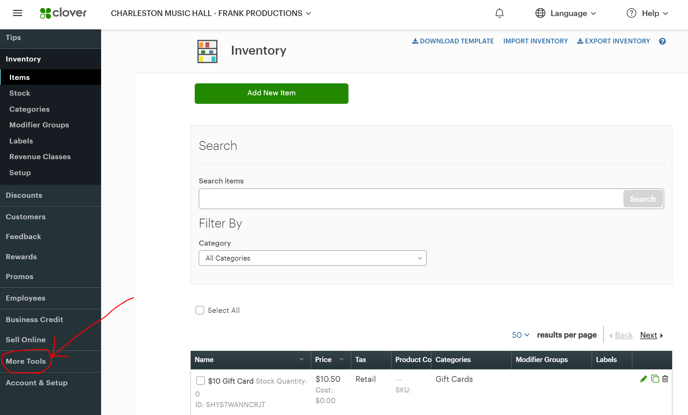The width and height of the screenshot is (688, 415).
Task: Click the notifications bell icon
Action: pos(499,13)
